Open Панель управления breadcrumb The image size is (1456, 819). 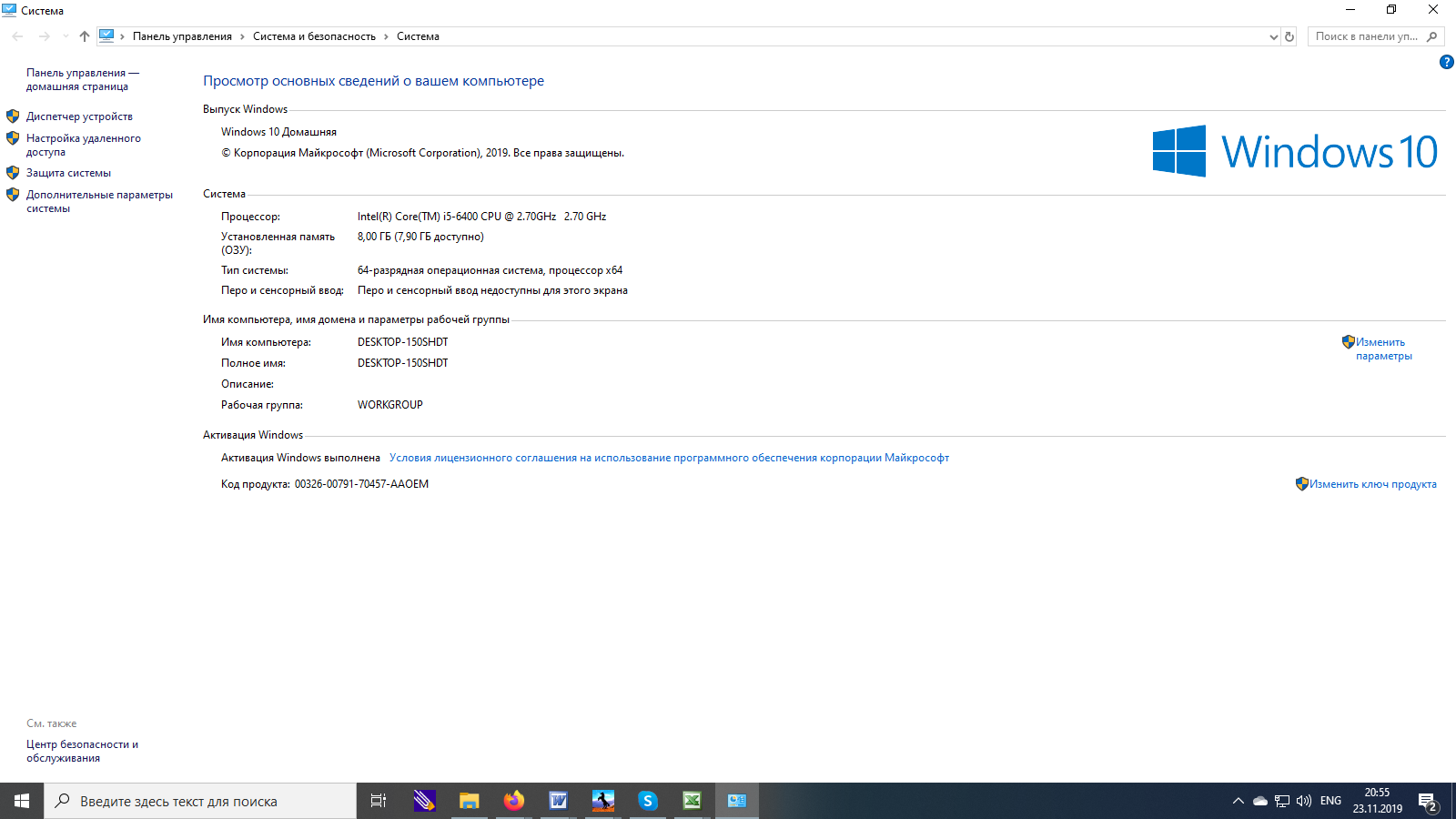[182, 36]
